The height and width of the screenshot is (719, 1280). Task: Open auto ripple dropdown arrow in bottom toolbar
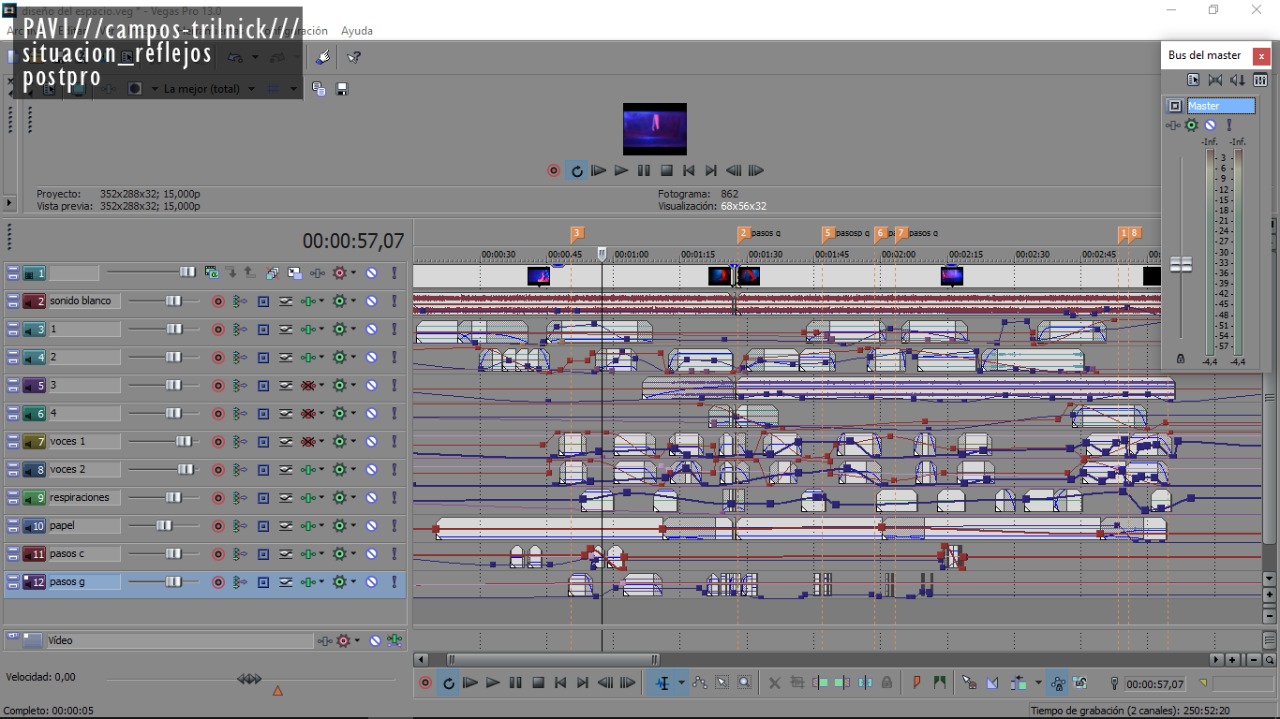(x=1038, y=683)
